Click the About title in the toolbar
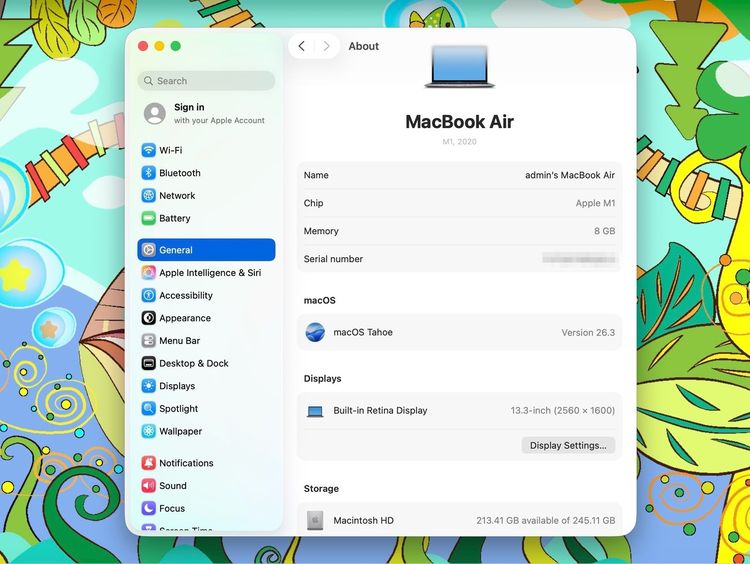Image resolution: width=750 pixels, height=564 pixels. 364,46
